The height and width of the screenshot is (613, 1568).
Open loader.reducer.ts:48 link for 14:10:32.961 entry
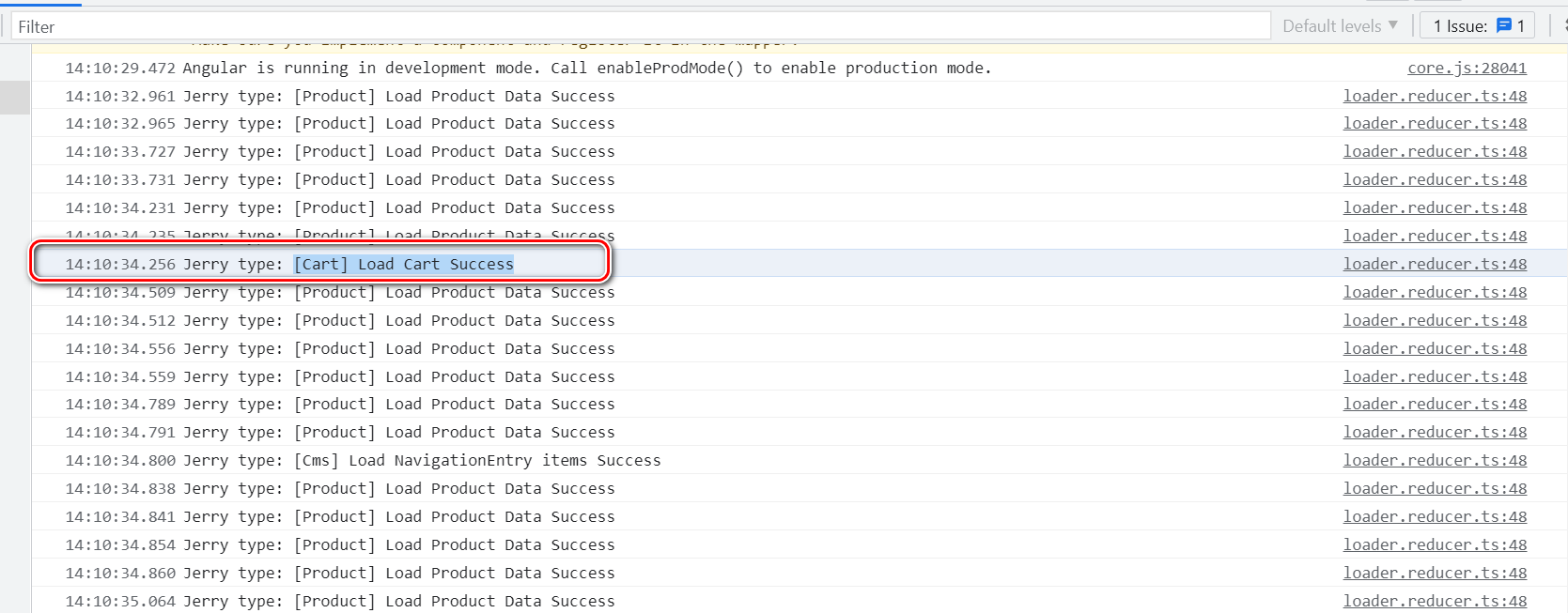pyautogui.click(x=1435, y=96)
